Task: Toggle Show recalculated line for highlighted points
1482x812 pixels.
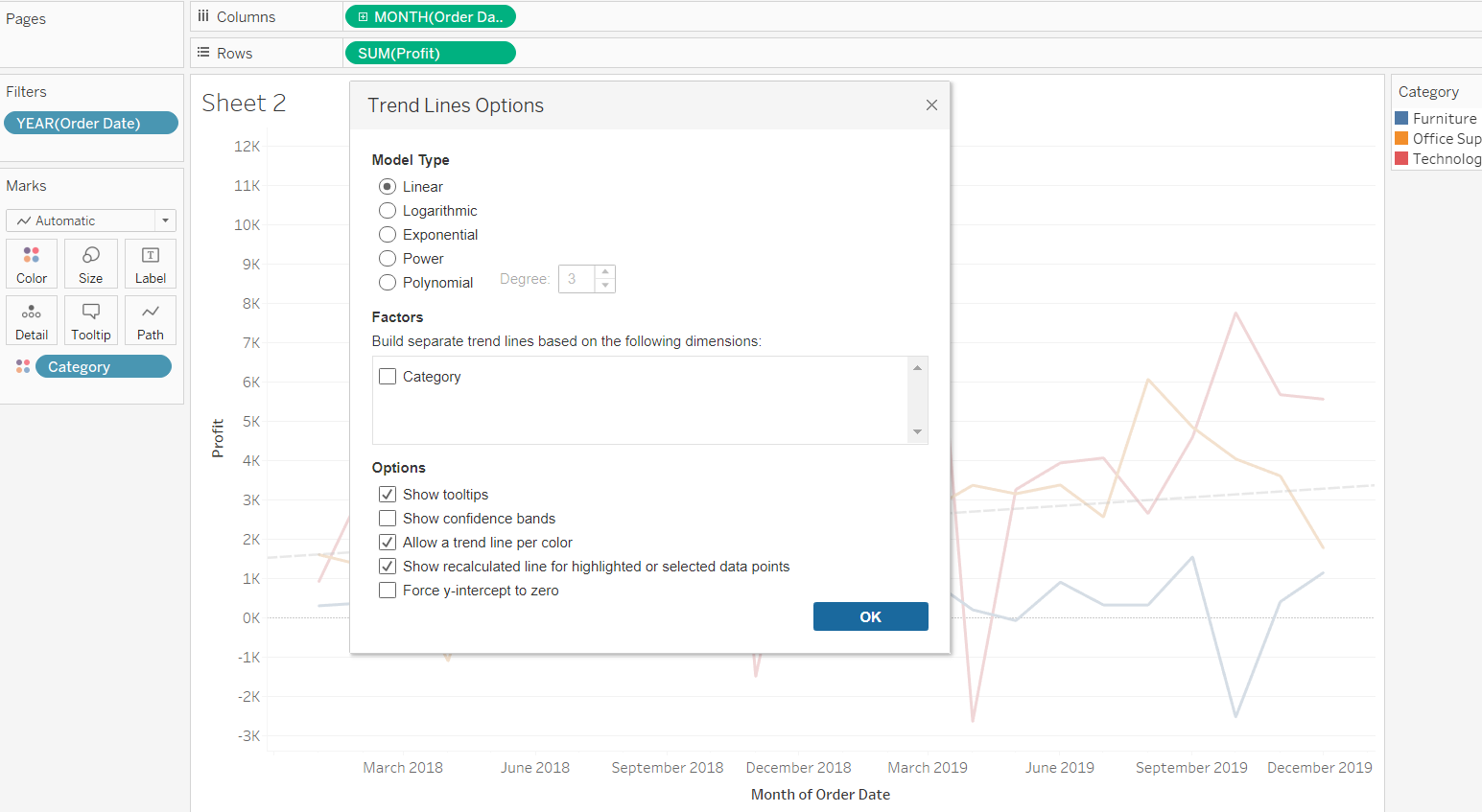Action: pos(388,566)
